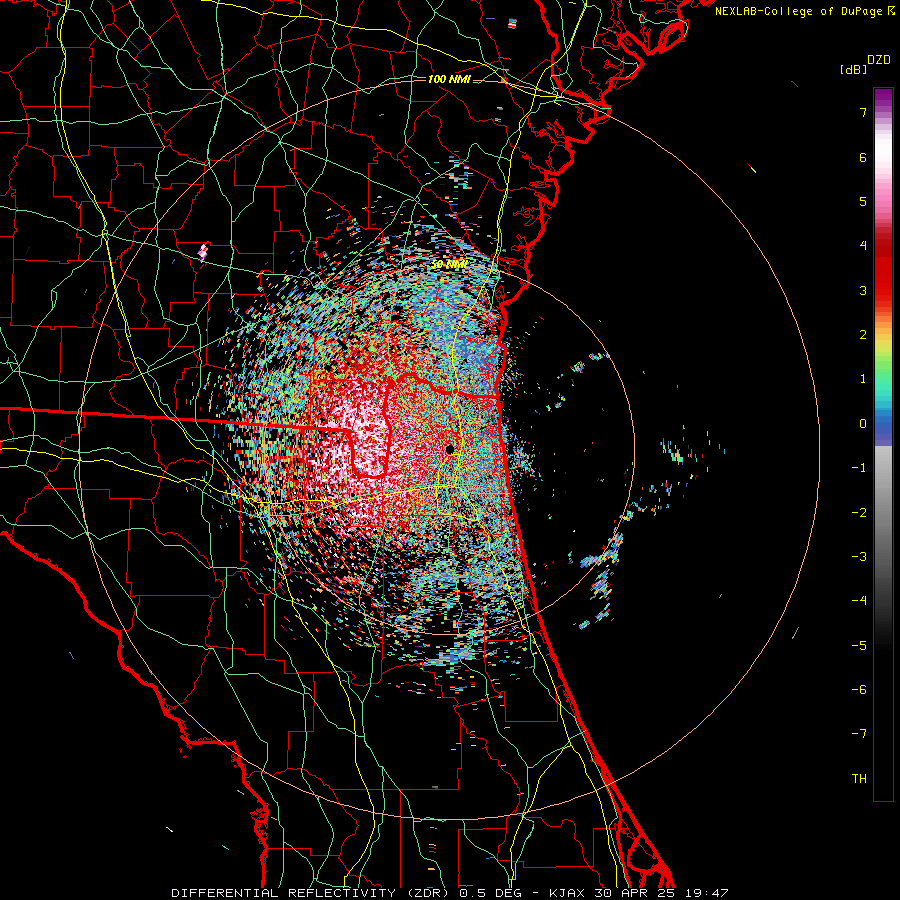Select the 1 value on the scale
This screenshot has height=900, width=900.
863,379
